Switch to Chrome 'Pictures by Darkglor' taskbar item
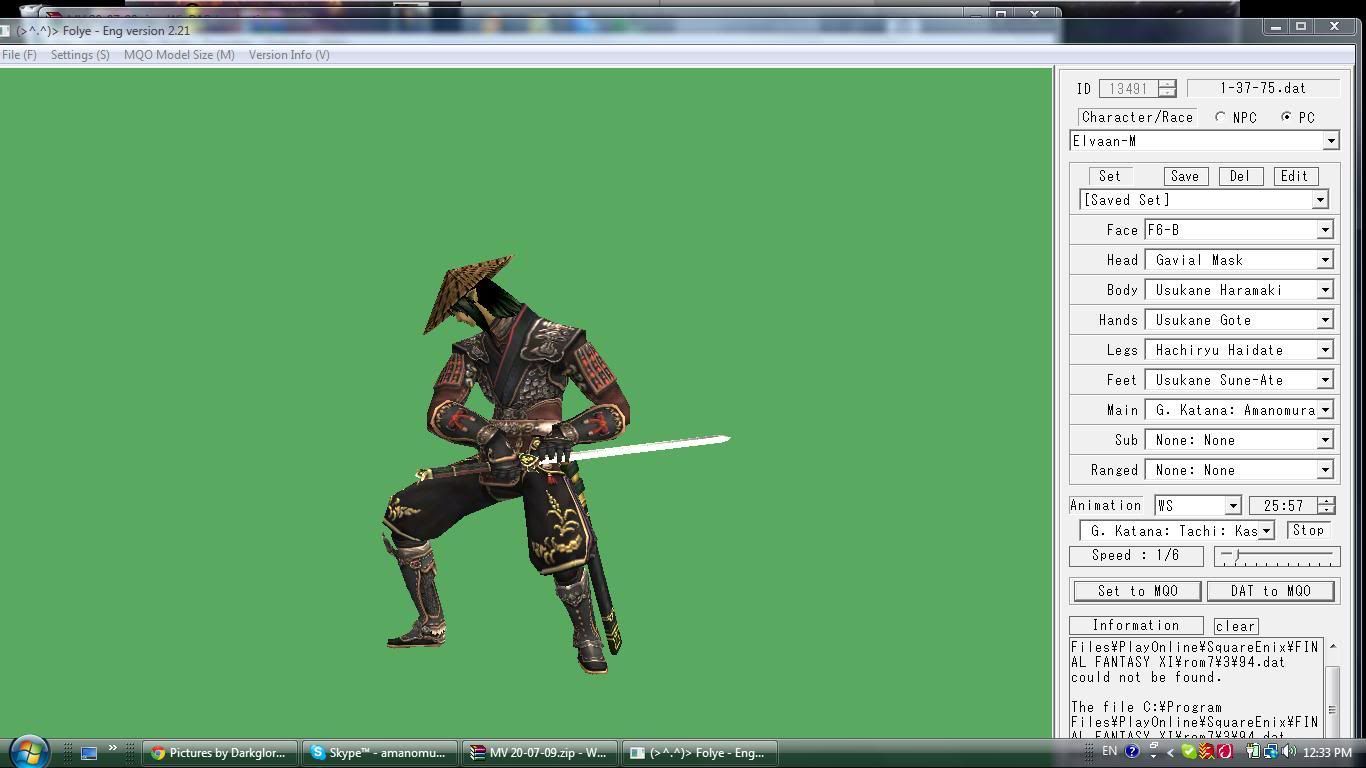 click(219, 752)
